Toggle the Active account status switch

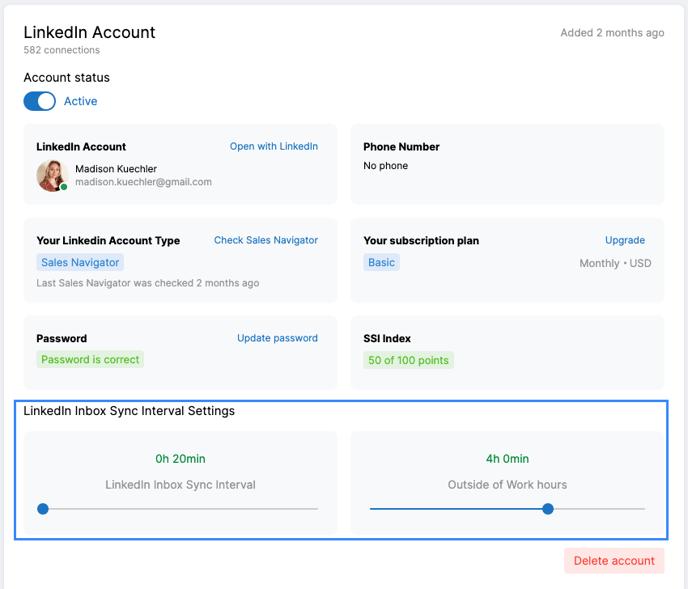[39, 101]
